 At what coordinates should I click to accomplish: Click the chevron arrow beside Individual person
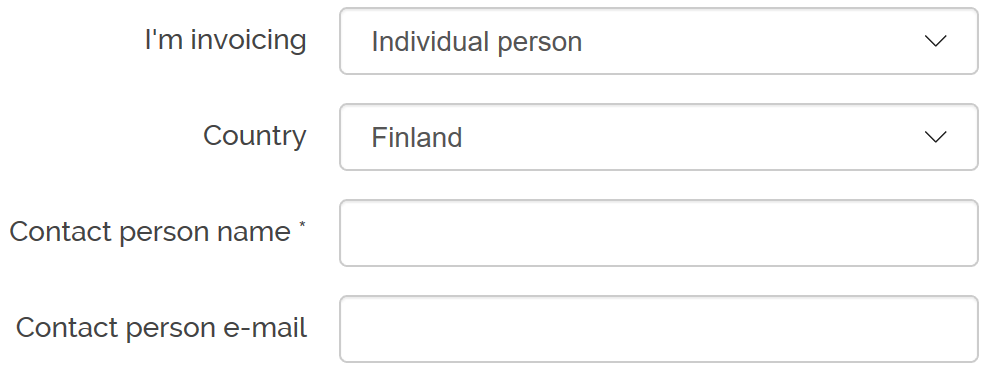935,41
